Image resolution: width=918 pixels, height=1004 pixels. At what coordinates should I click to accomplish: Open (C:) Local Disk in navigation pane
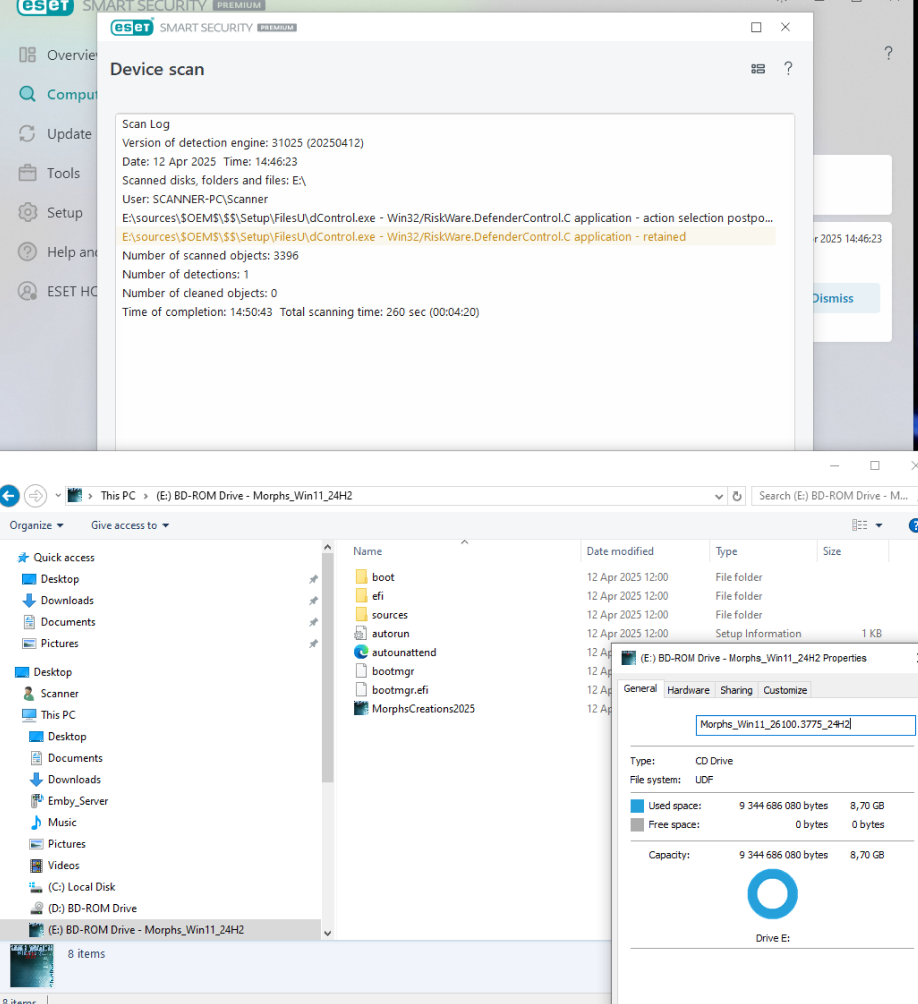click(81, 887)
